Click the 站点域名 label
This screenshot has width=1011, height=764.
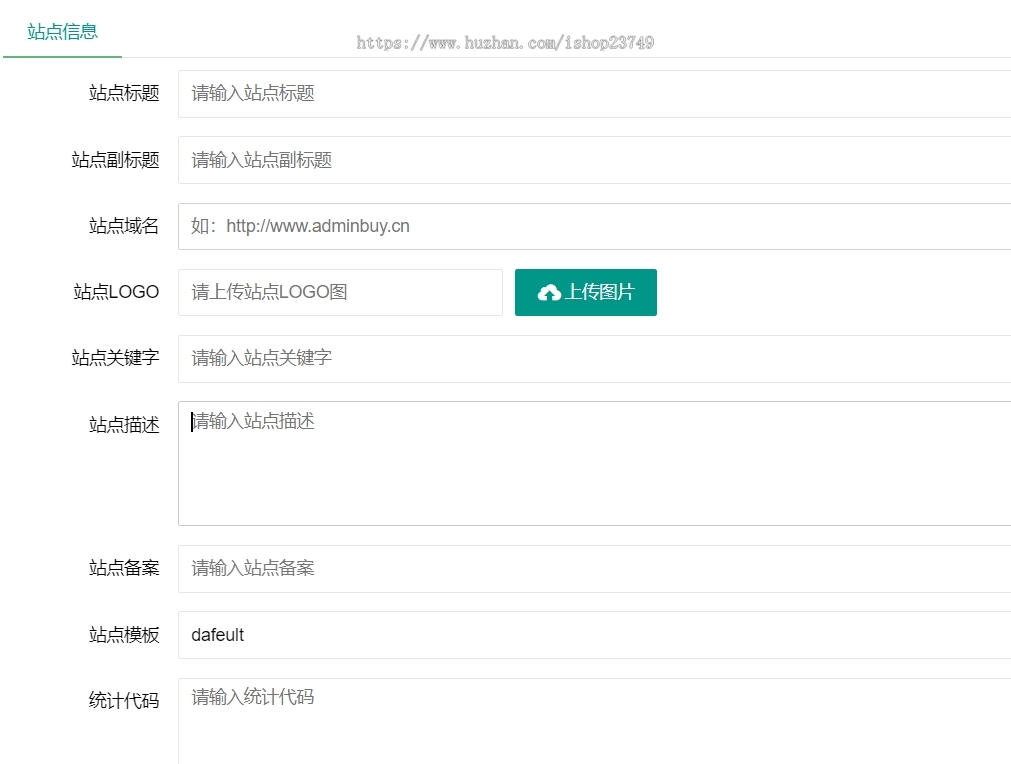coord(124,226)
